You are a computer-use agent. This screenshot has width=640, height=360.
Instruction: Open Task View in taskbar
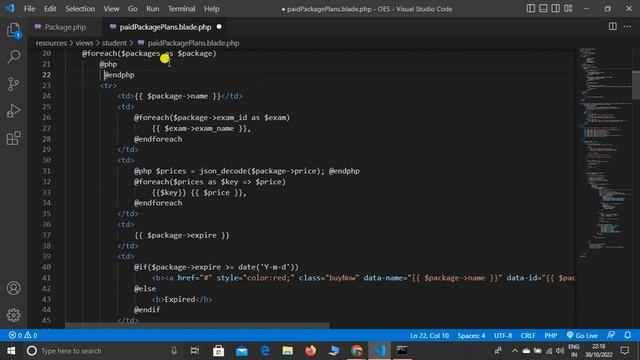[x=195, y=351]
